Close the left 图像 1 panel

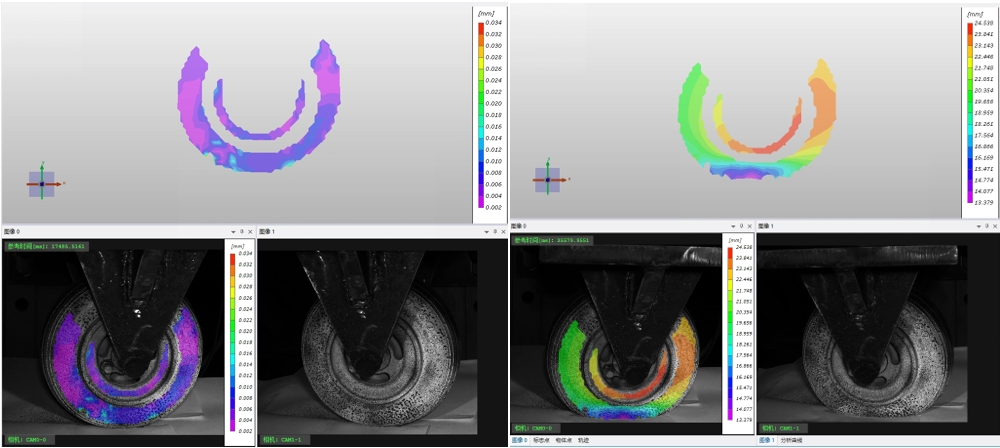click(x=502, y=231)
